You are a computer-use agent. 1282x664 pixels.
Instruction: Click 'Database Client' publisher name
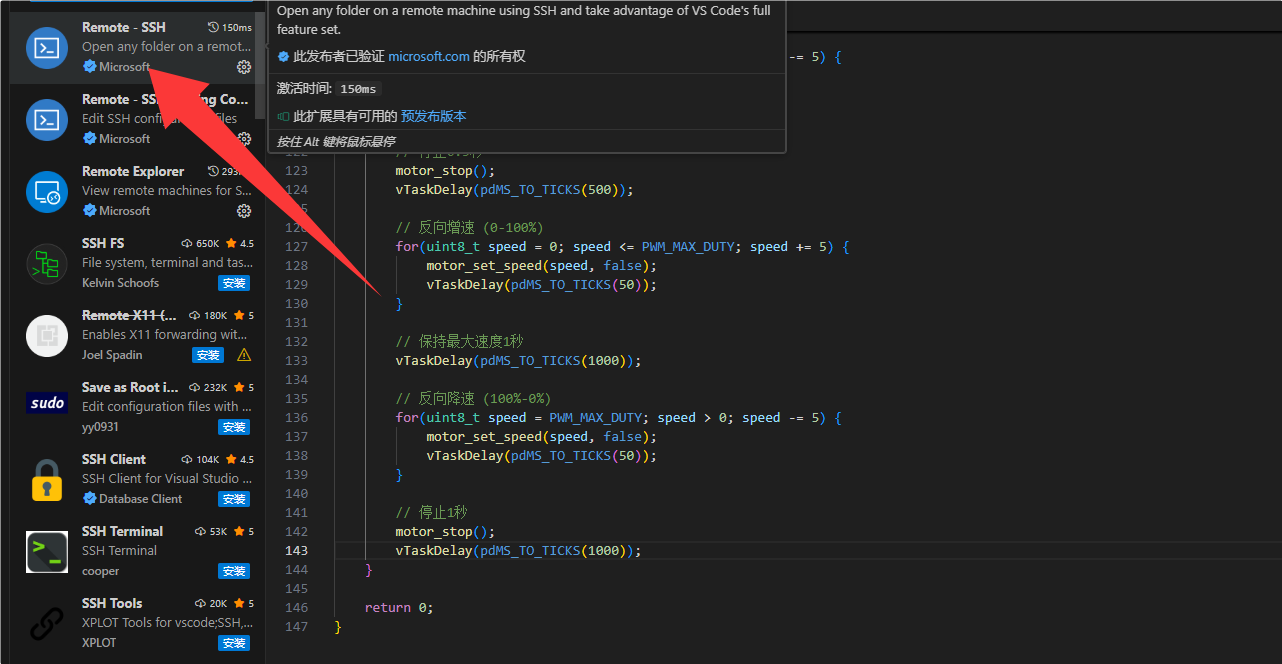(x=140, y=499)
